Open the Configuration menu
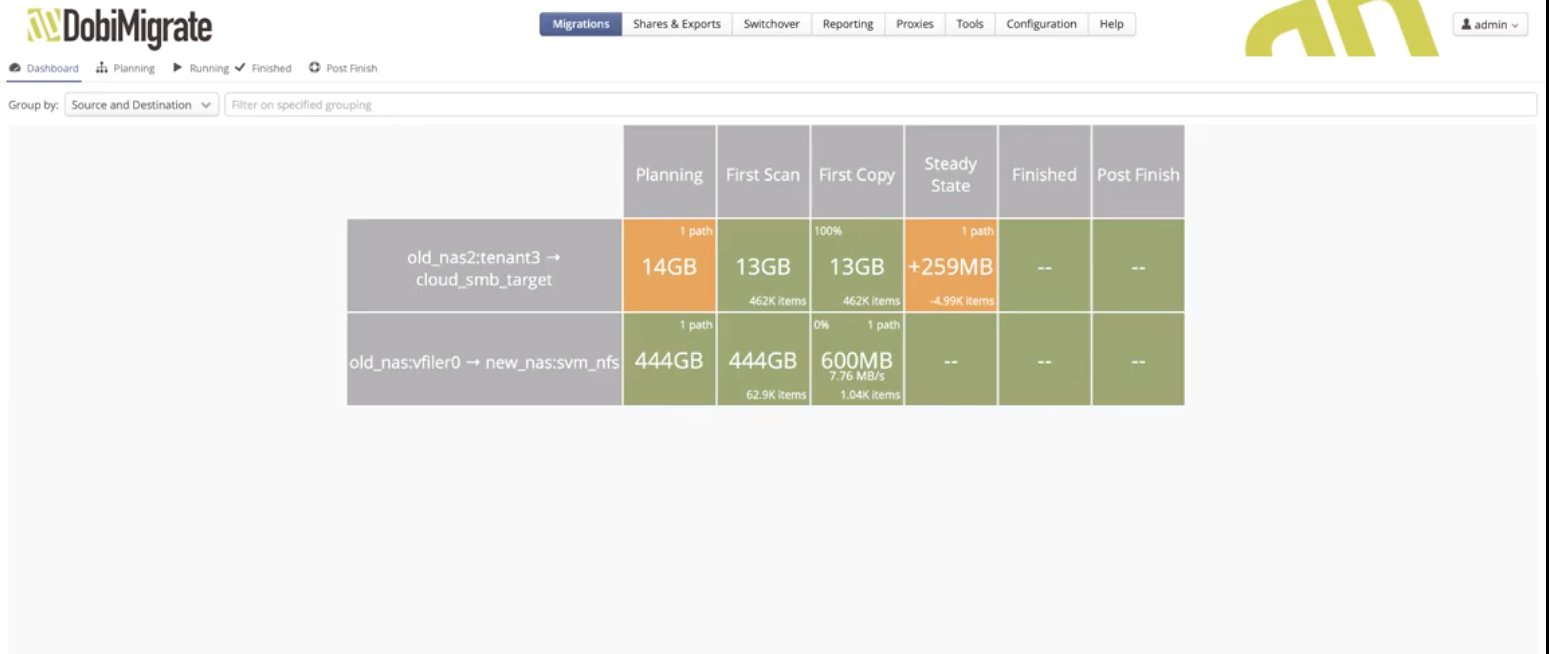The width and height of the screenshot is (1549, 654). click(1041, 25)
